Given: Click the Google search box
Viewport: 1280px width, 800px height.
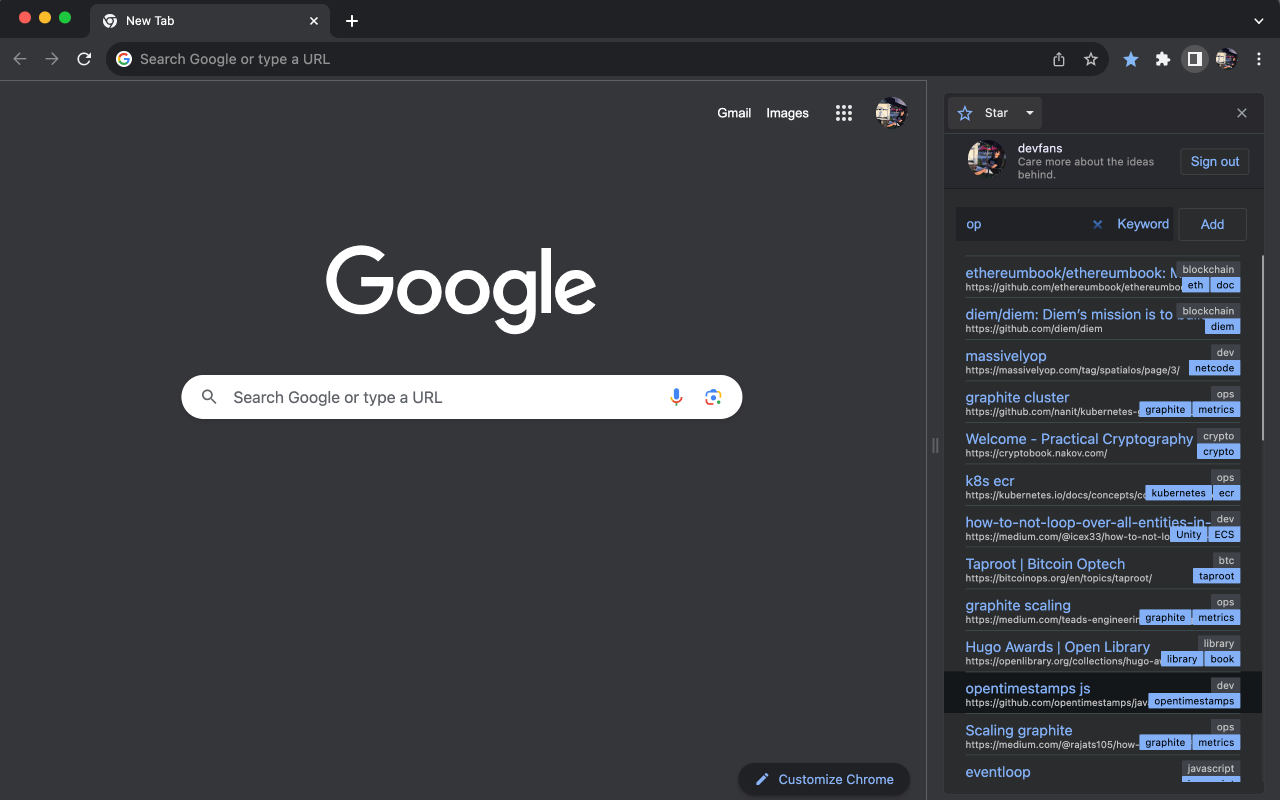Looking at the screenshot, I should click(462, 397).
